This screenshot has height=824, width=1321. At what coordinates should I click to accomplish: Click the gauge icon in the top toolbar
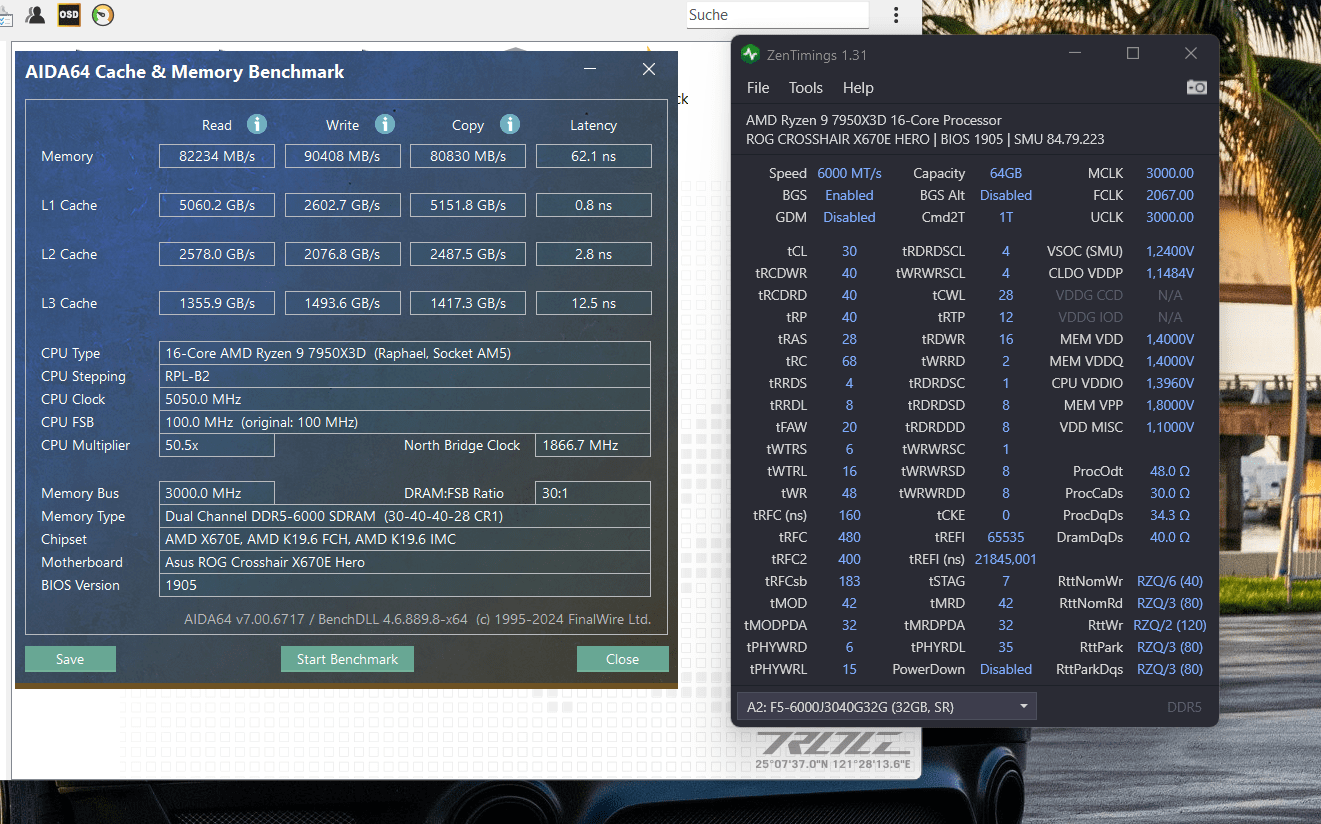[102, 14]
